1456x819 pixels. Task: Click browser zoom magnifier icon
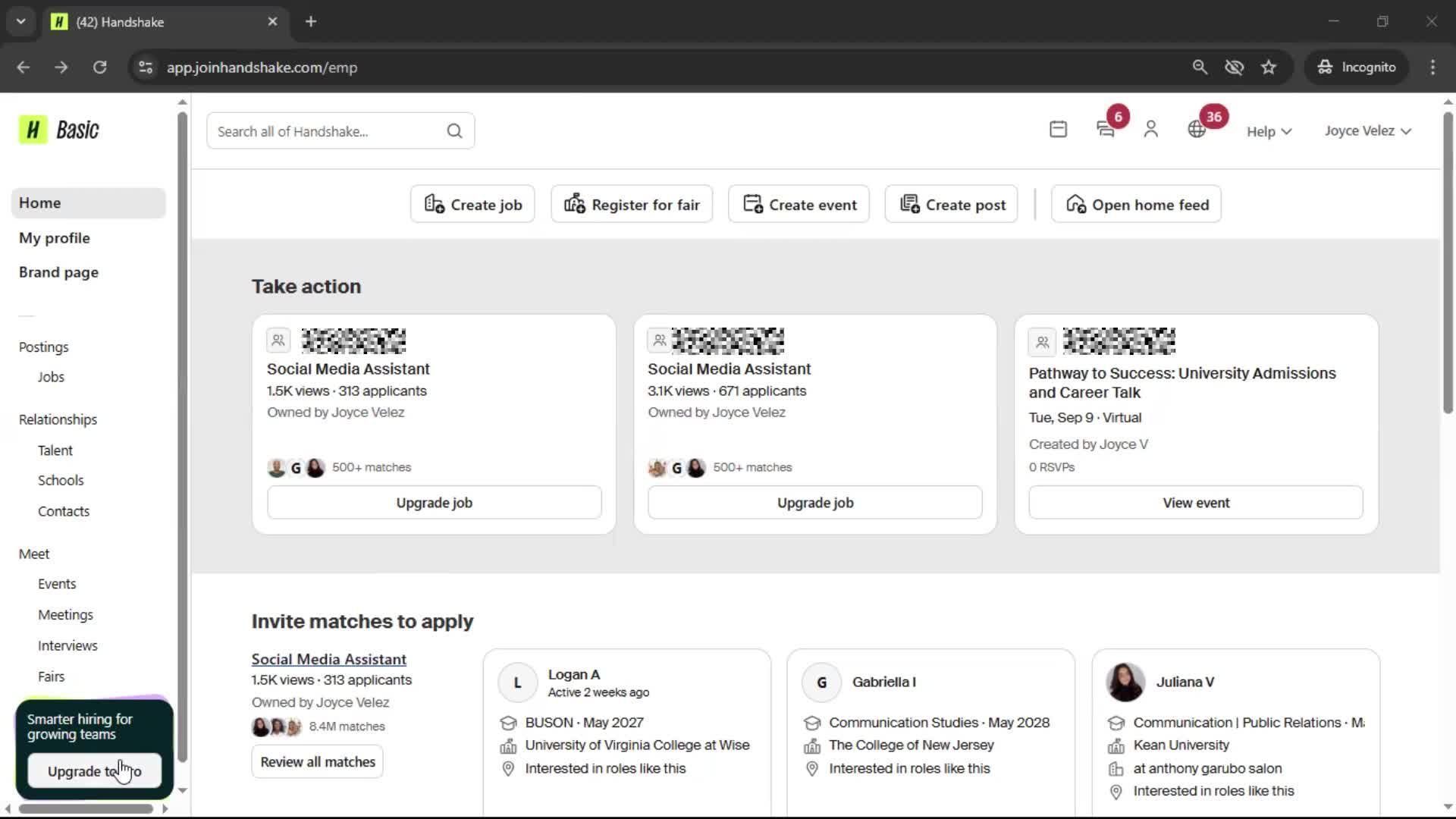[1200, 67]
